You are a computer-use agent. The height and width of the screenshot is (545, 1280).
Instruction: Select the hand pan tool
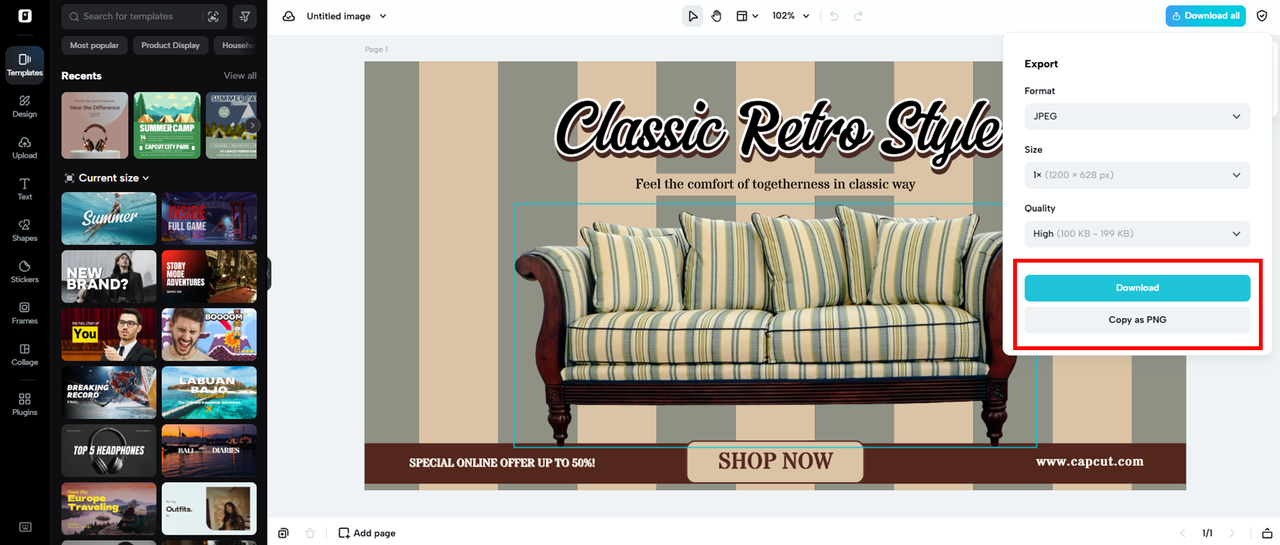[x=717, y=16]
